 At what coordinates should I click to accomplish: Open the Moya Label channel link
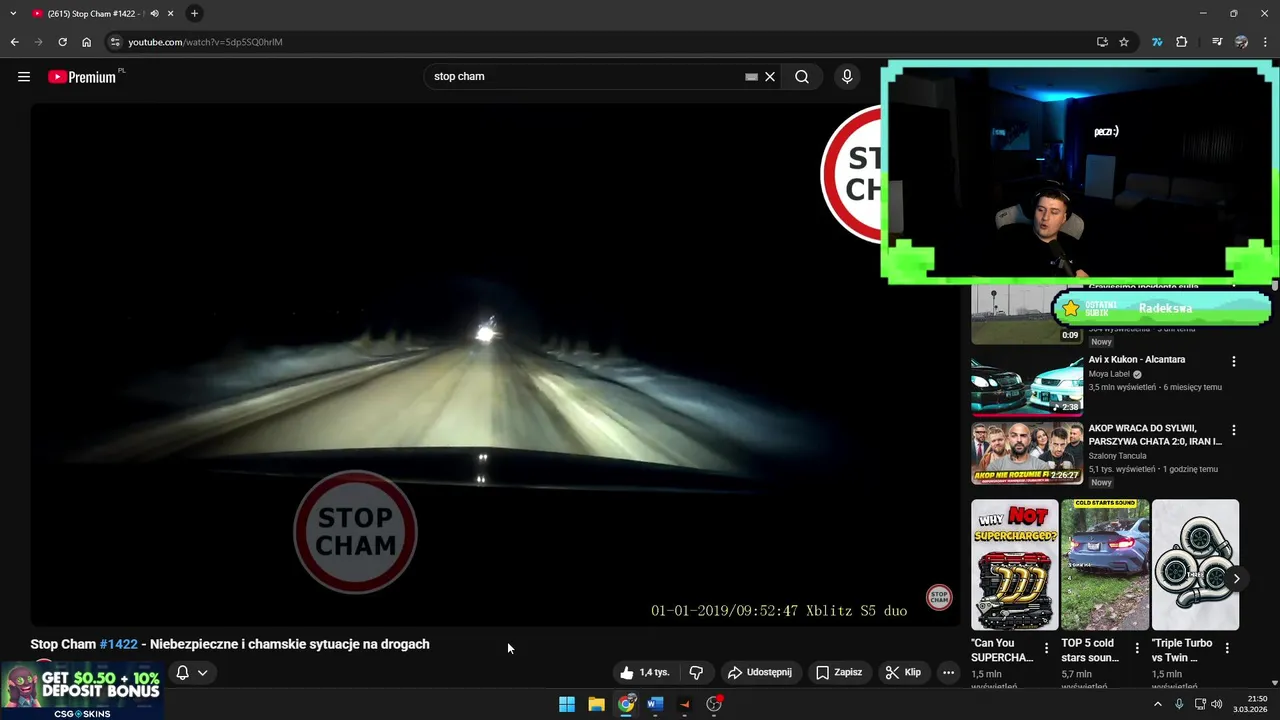[x=1110, y=374]
